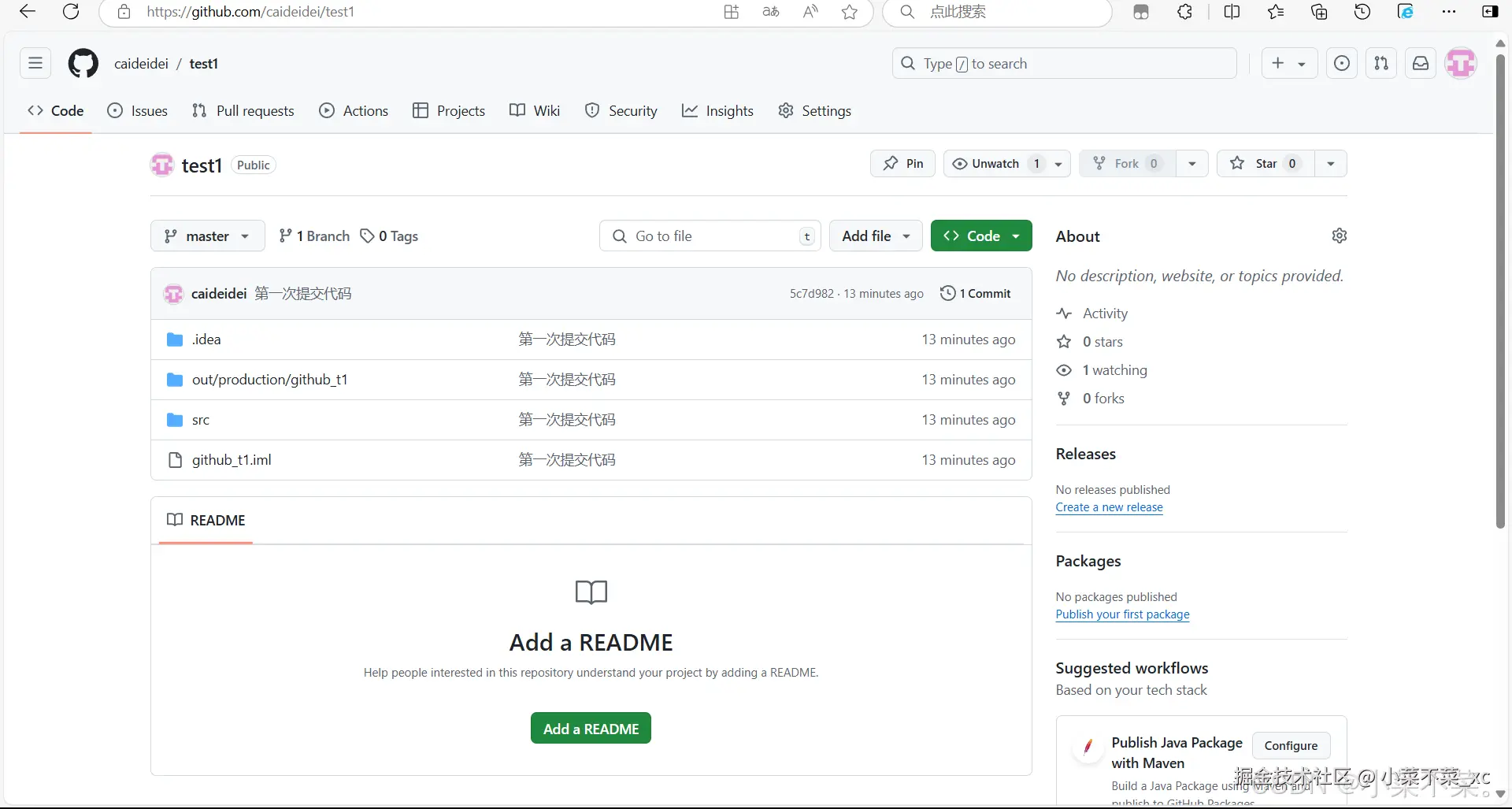The image size is (1512, 809).
Task: Open the Code tab
Action: pos(56,111)
